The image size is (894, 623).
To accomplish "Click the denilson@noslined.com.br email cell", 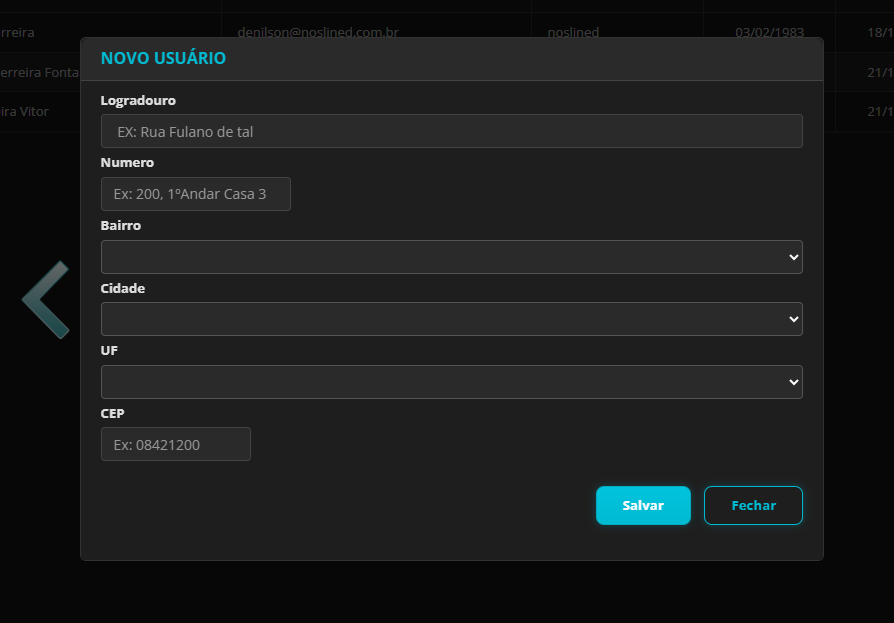I will tap(318, 32).
